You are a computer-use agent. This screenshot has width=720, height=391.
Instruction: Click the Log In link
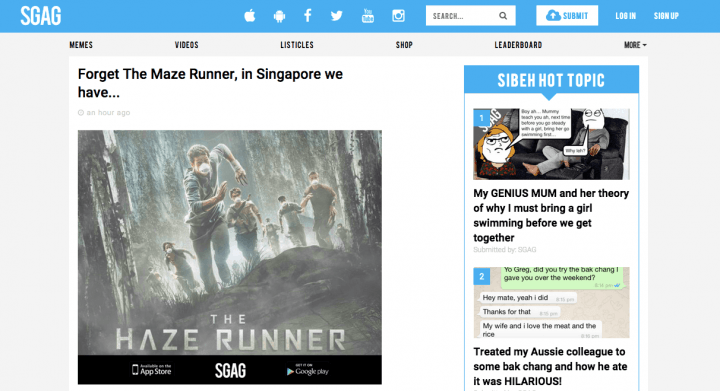625,16
